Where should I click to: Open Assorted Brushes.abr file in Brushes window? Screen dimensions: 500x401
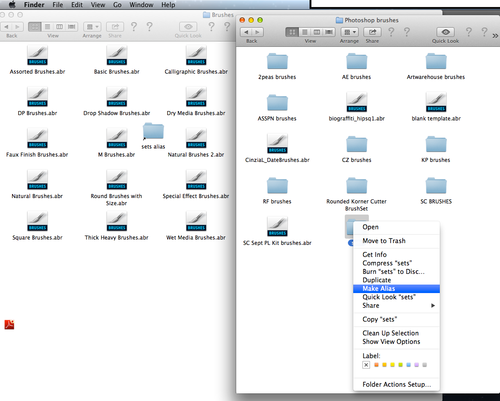pos(37,56)
